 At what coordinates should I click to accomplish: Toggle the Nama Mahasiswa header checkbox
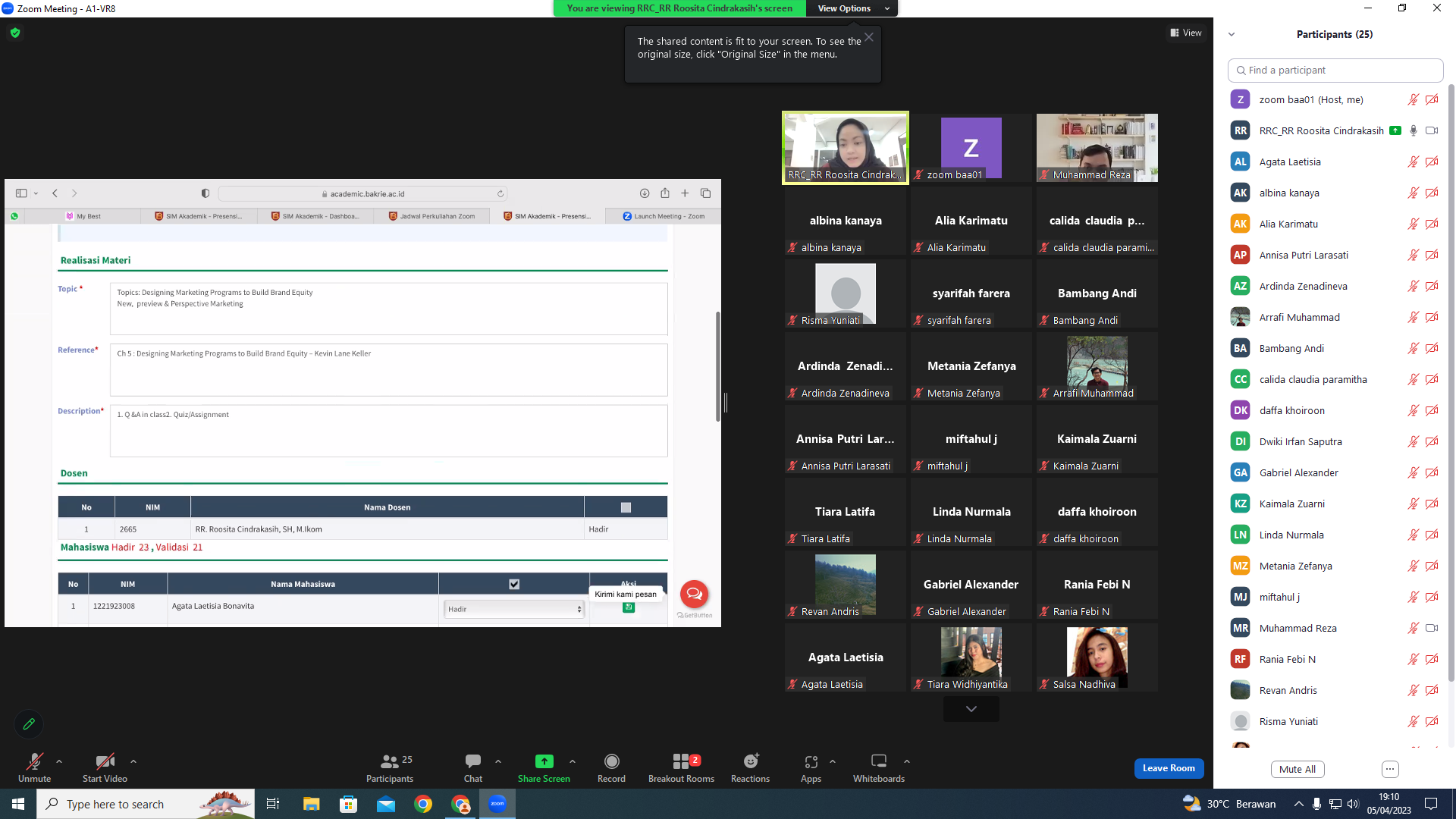514,584
